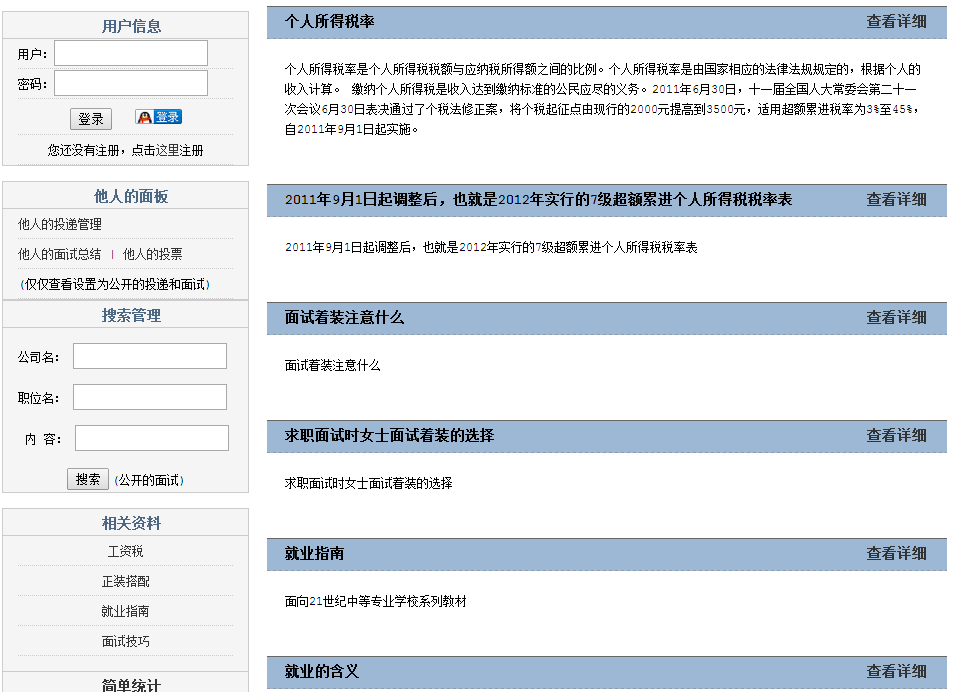
Task: View details of 就业的含义 article
Action: tap(896, 672)
